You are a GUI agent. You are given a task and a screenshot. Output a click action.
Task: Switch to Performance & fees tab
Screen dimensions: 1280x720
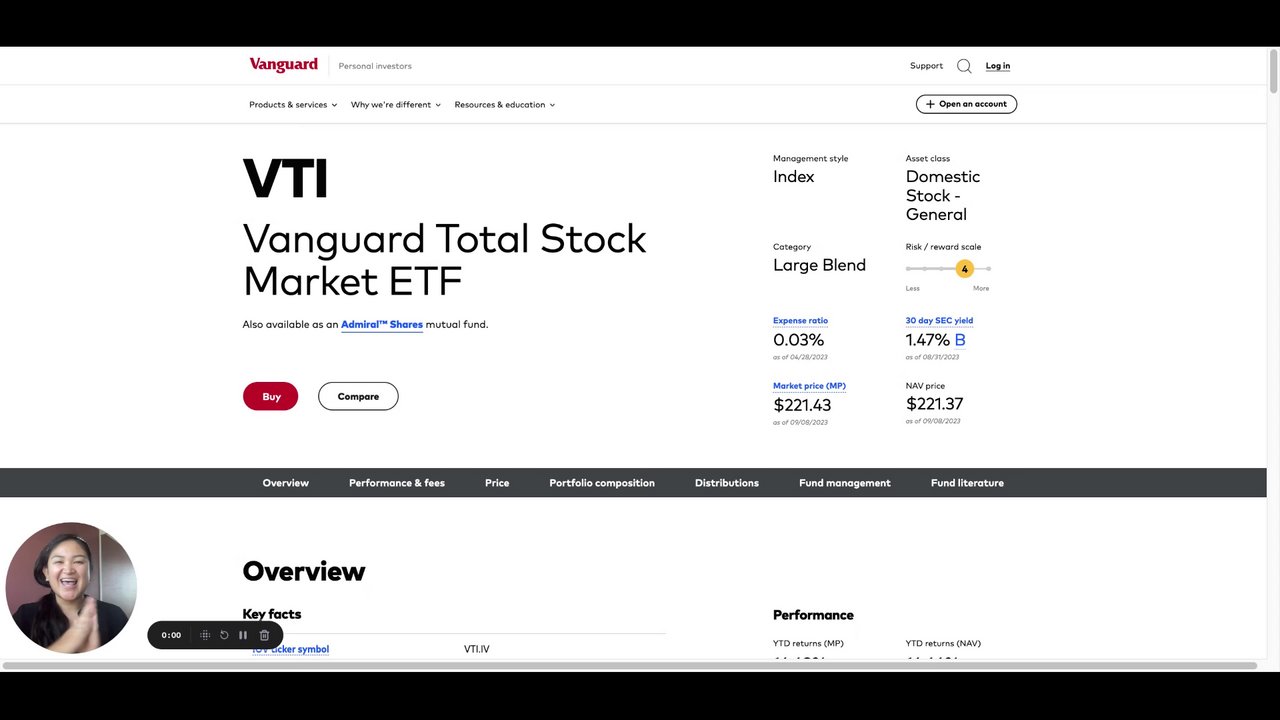[x=397, y=483]
